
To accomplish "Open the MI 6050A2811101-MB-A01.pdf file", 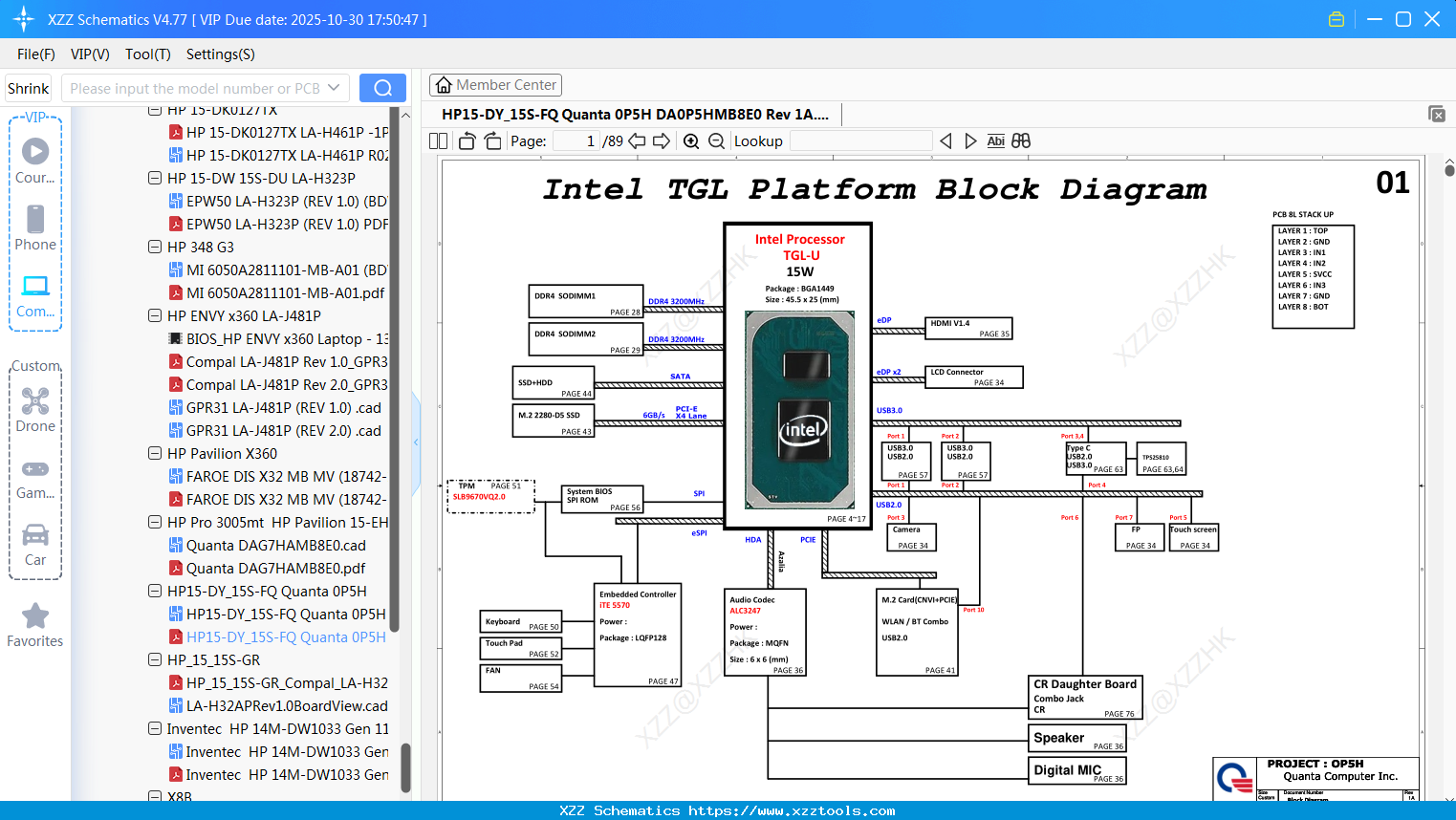I will [277, 293].
